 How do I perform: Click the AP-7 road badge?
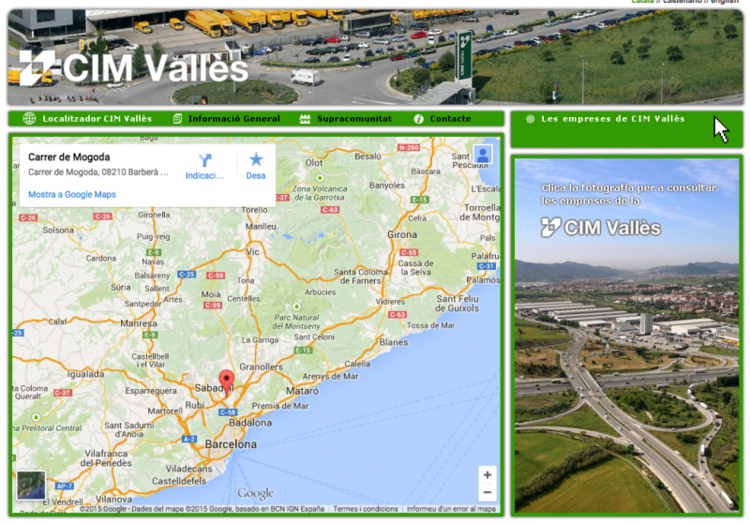[64, 486]
